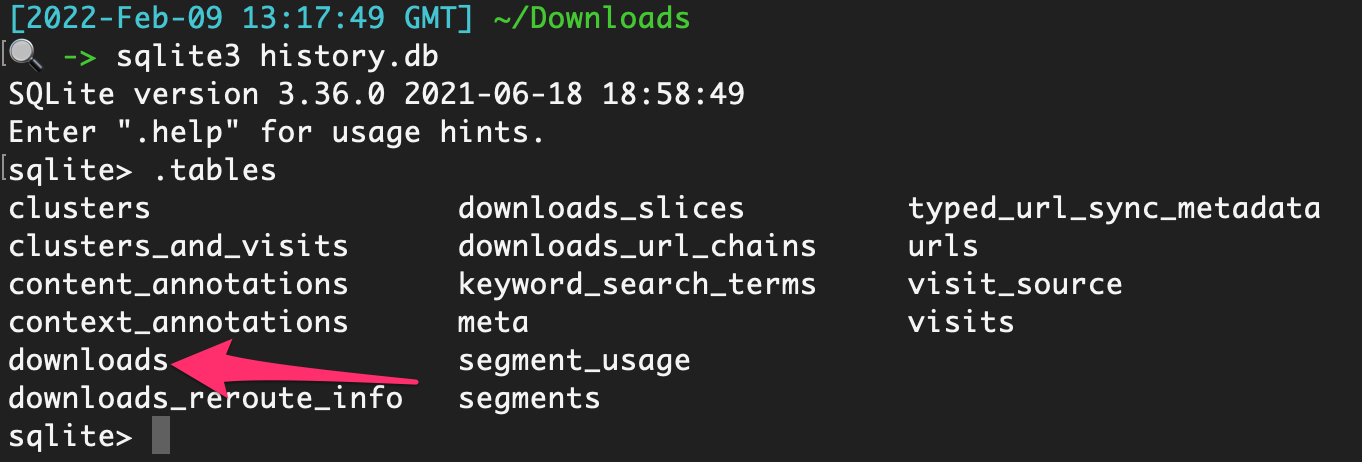This screenshot has height=462, width=1362.
Task: Select the meta table name
Action: pos(493,322)
